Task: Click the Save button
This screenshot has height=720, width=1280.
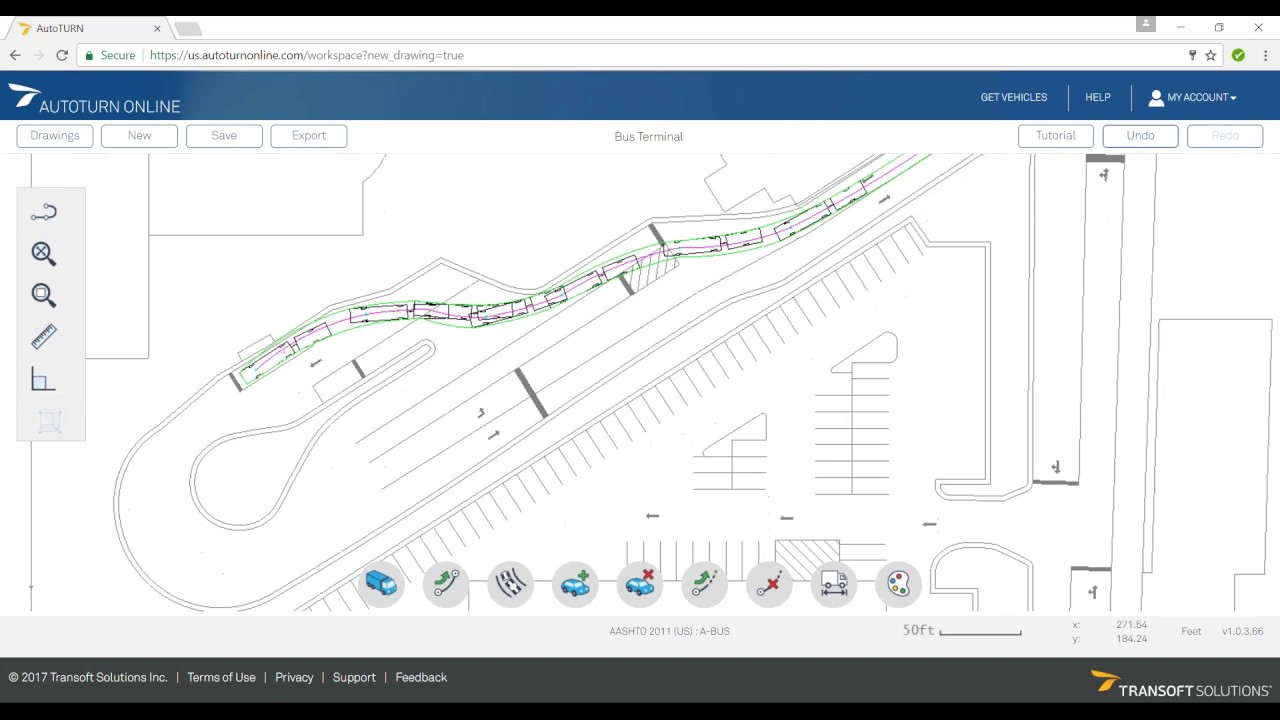Action: 224,136
